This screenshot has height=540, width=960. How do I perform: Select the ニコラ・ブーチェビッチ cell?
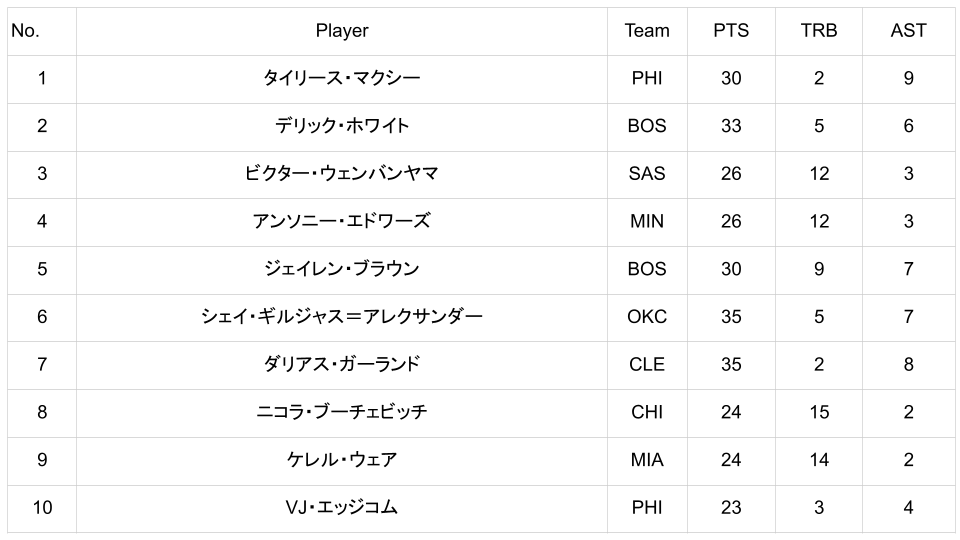(x=342, y=412)
